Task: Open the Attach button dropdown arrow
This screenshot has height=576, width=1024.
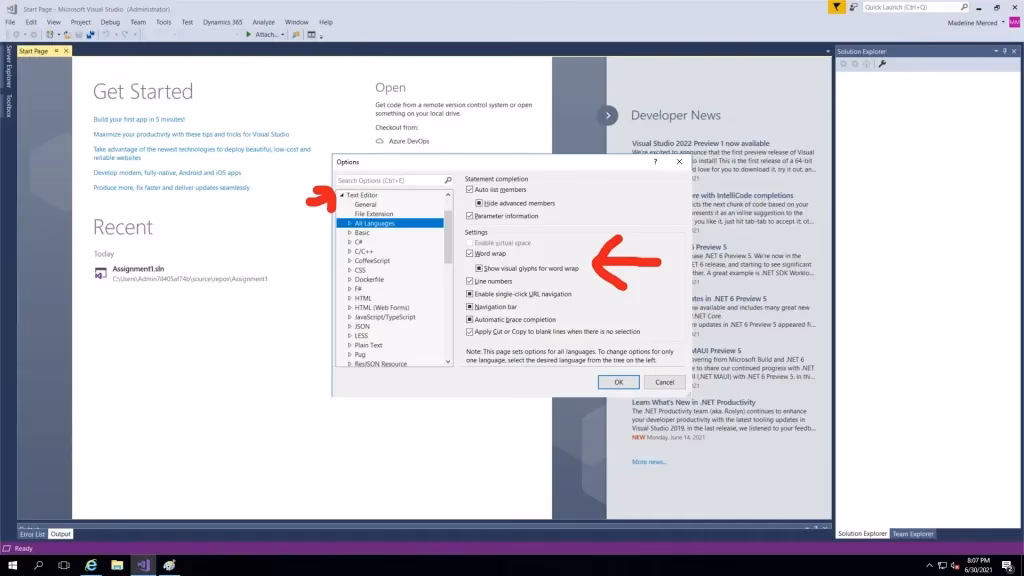Action: (283, 35)
